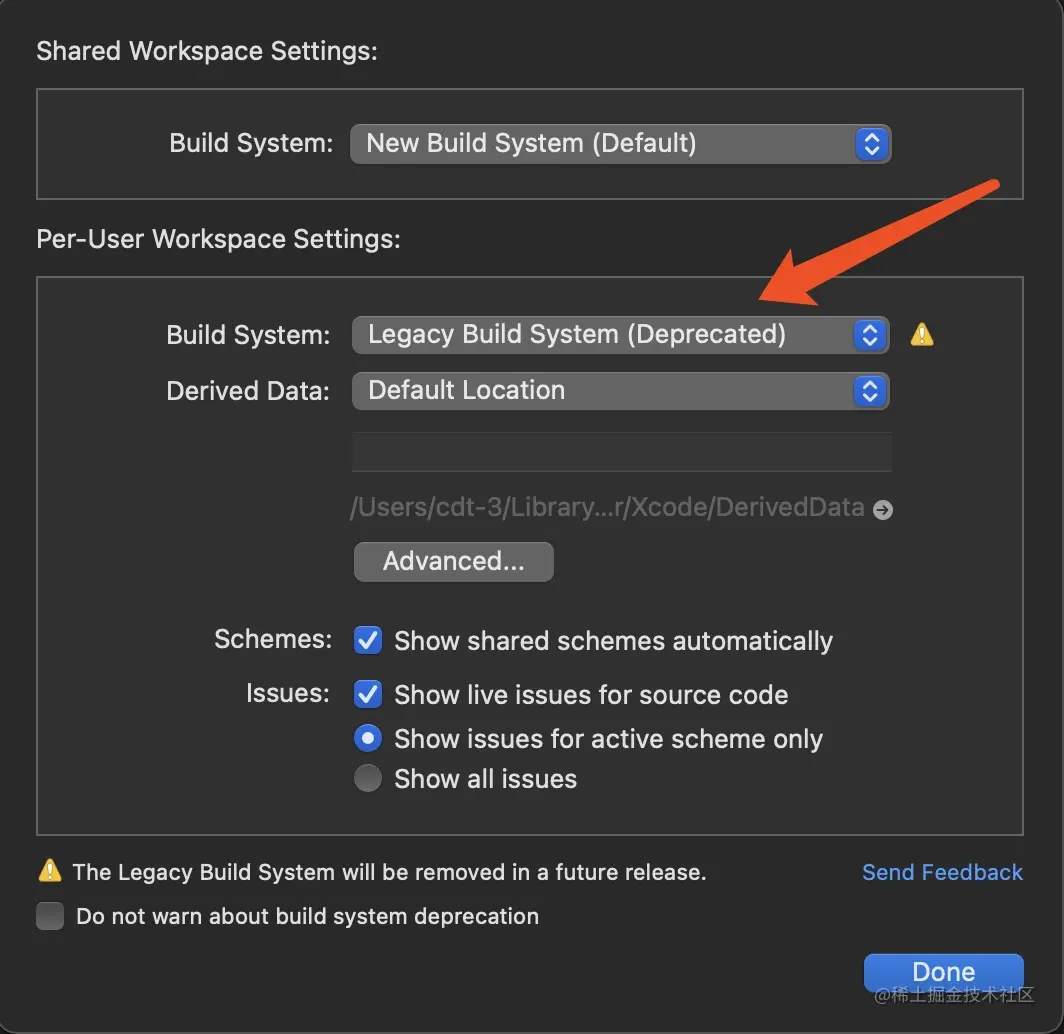Click the empty derived data path field
Image resolution: width=1064 pixels, height=1034 pixels.
coord(621,452)
